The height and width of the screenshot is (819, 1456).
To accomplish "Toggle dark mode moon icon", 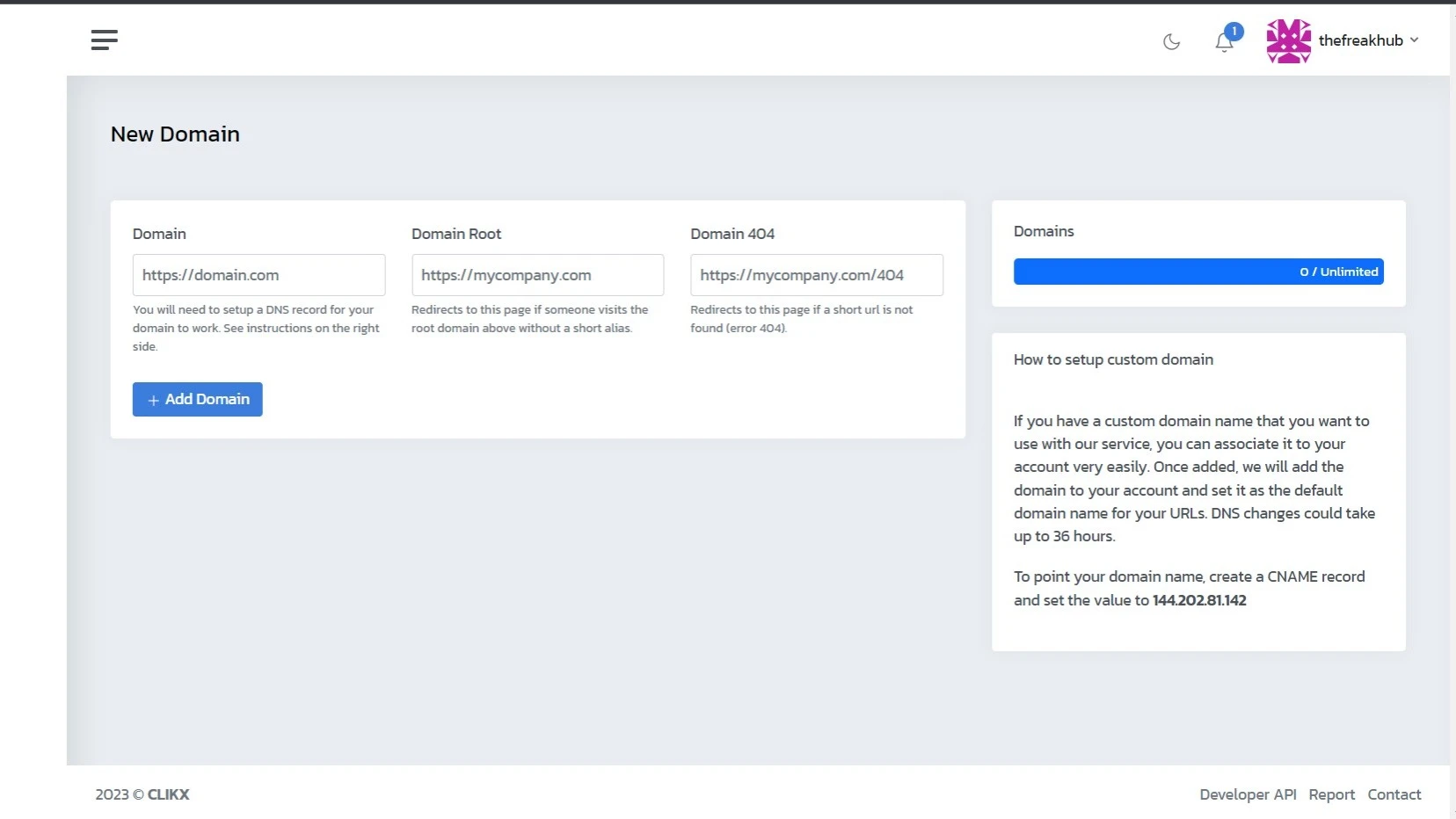I will (1171, 41).
